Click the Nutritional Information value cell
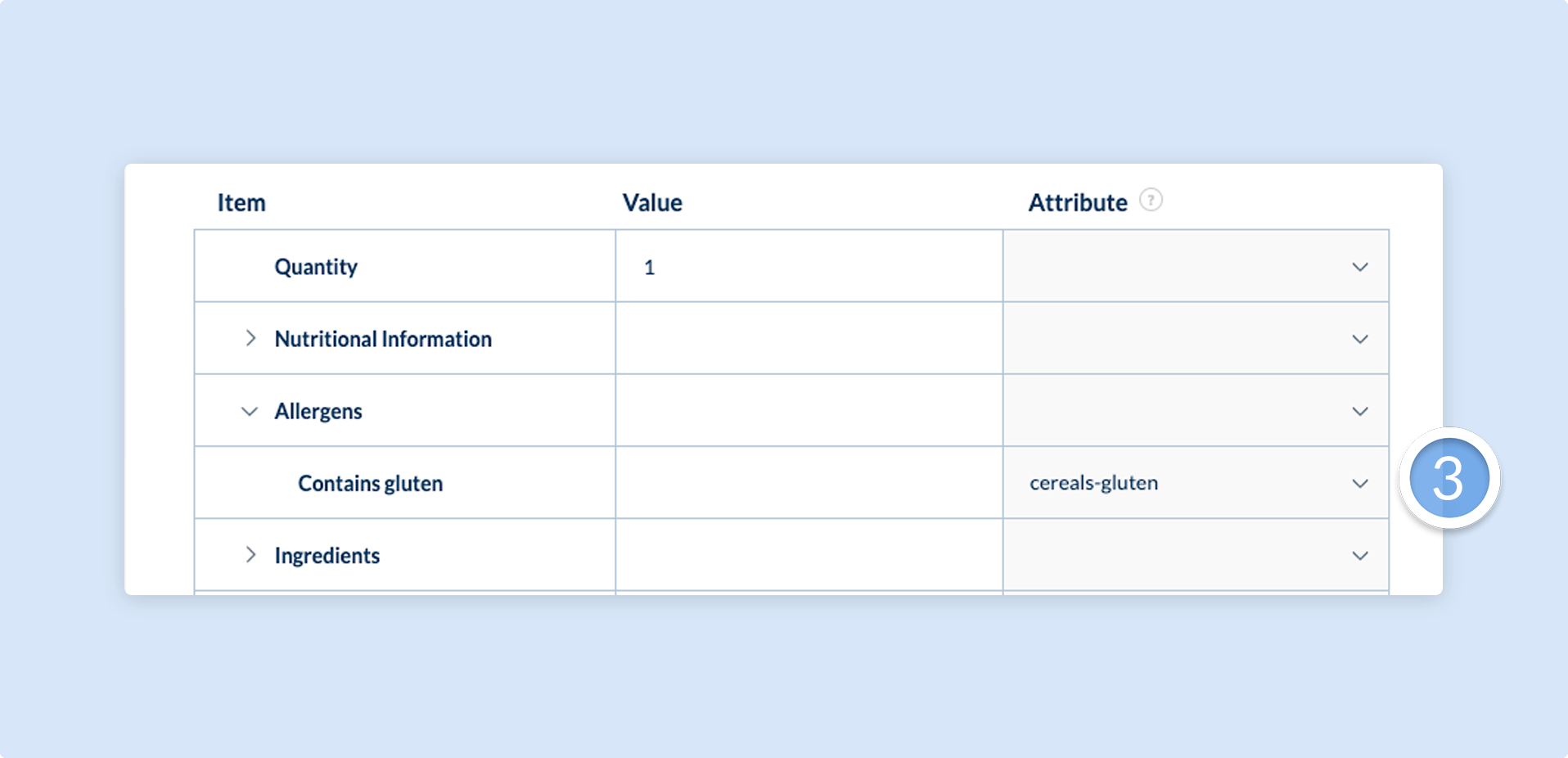 (x=809, y=338)
